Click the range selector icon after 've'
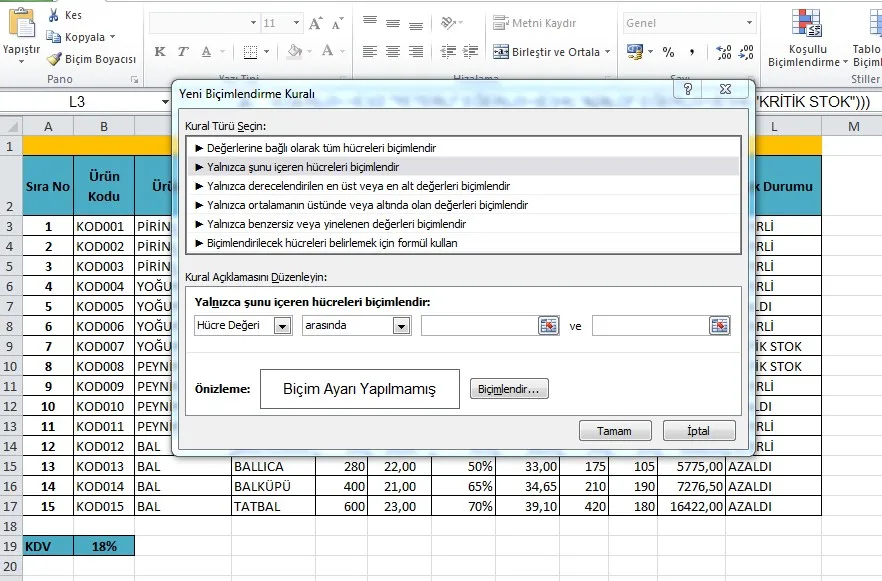 pyautogui.click(x=720, y=325)
